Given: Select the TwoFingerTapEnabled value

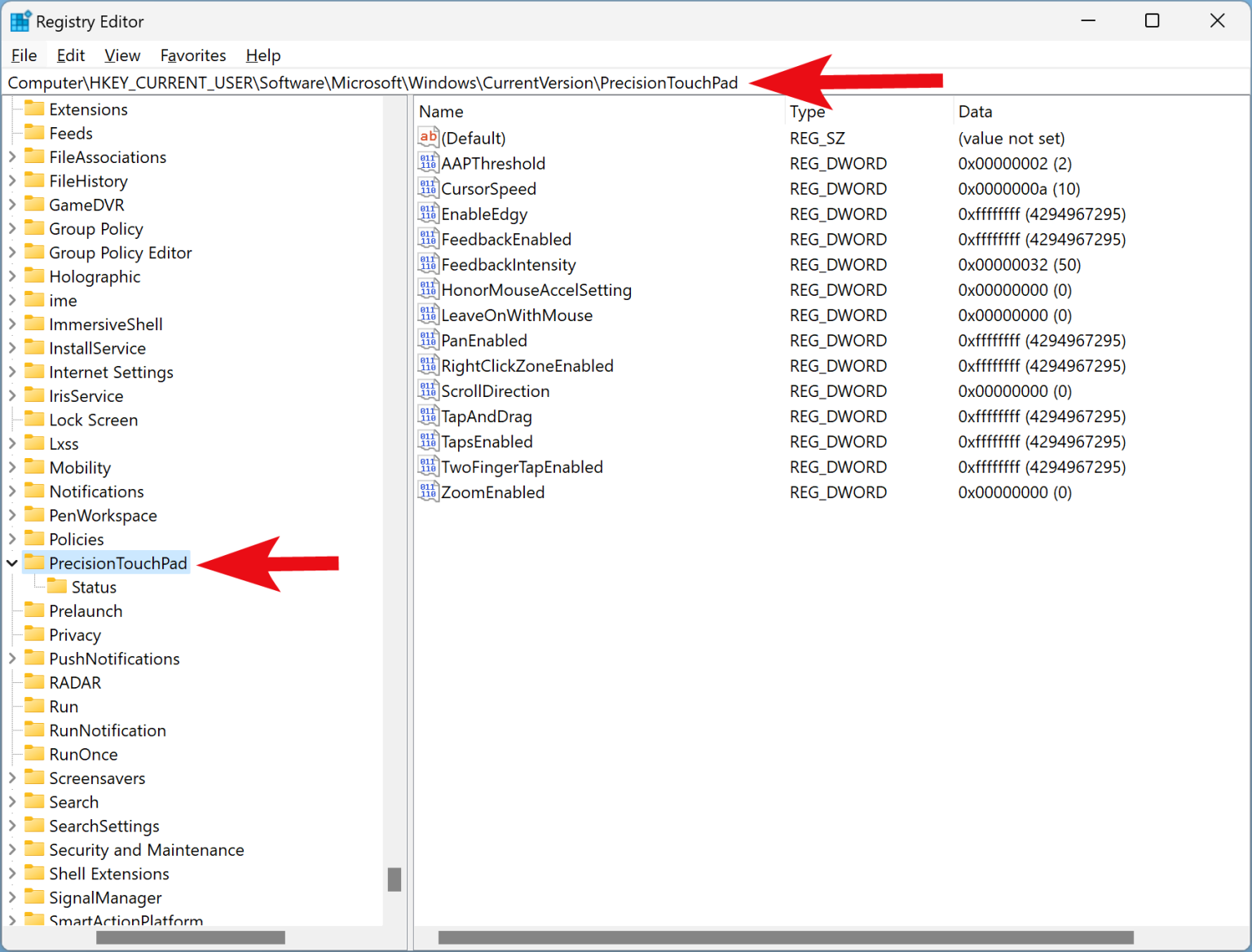Looking at the screenshot, I should [x=522, y=466].
